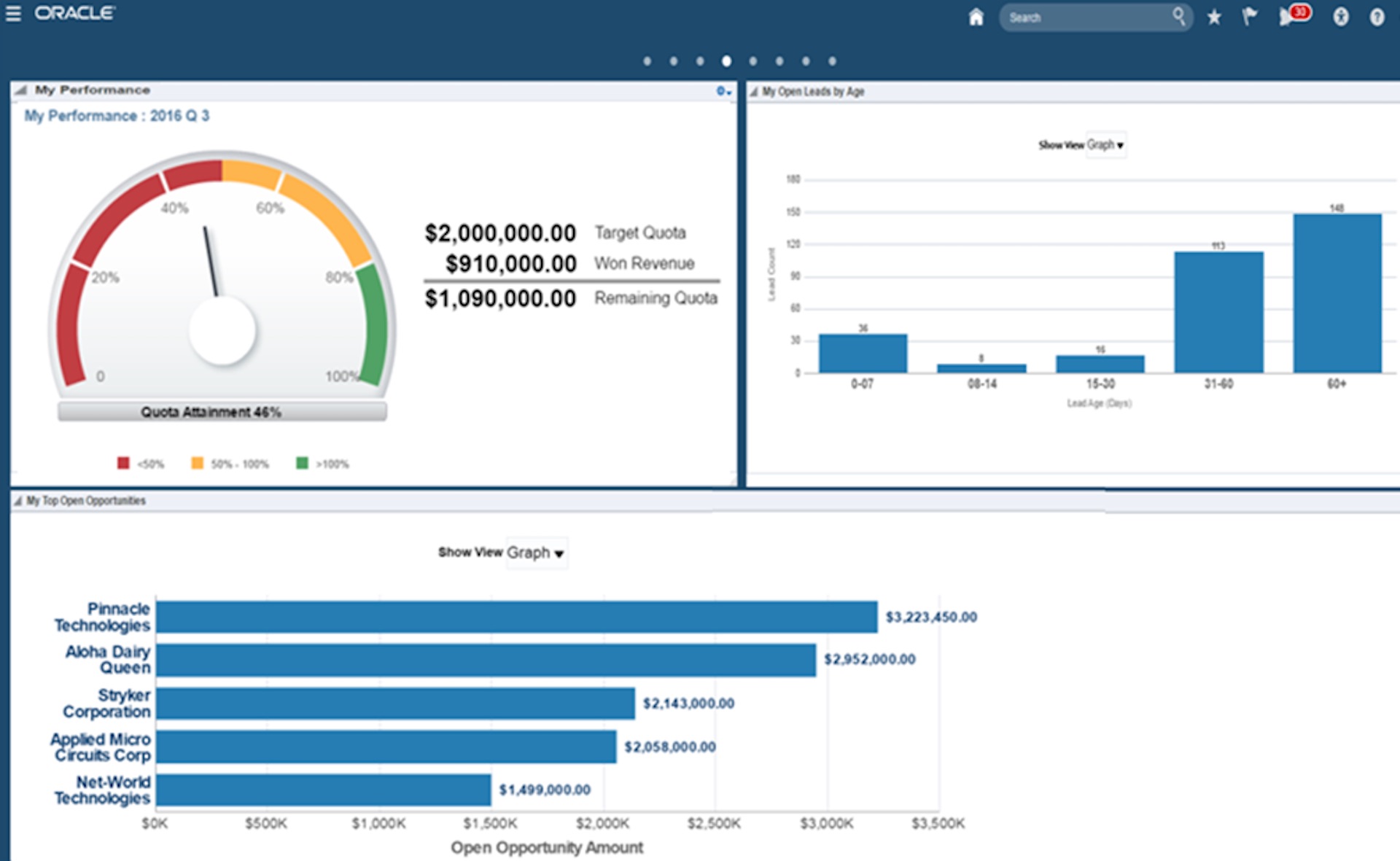The width and height of the screenshot is (1400, 861).
Task: Click the $2,143,000.00 bar value label
Action: click(x=688, y=704)
